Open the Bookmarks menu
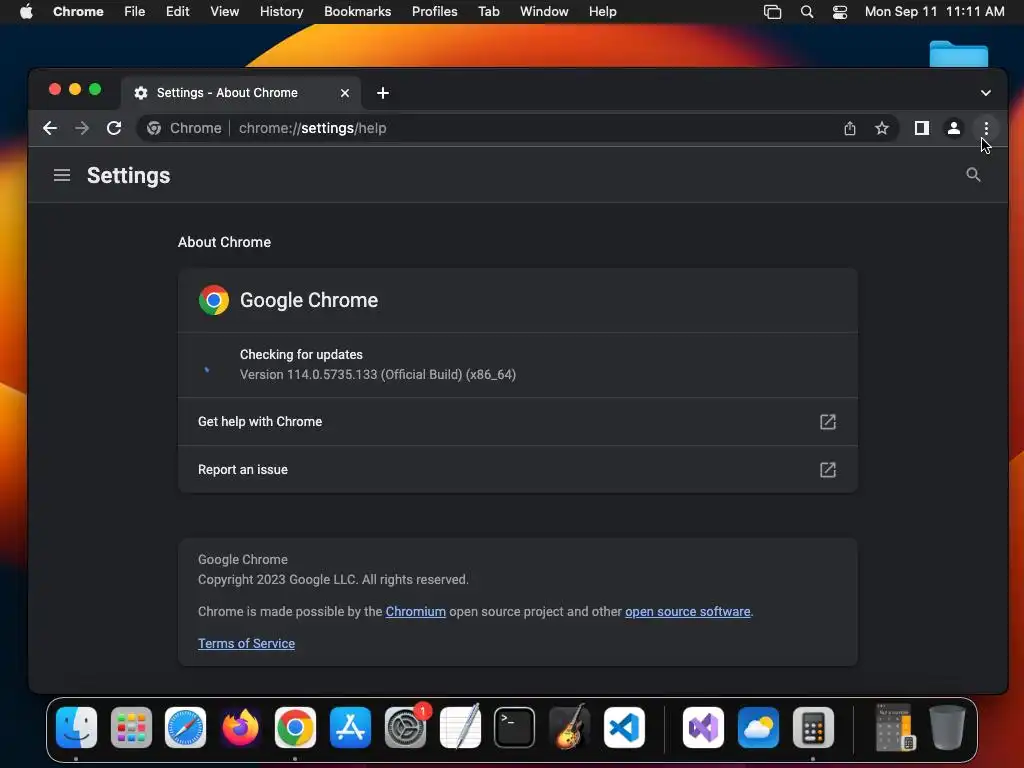Viewport: 1024px width, 768px height. point(357,12)
